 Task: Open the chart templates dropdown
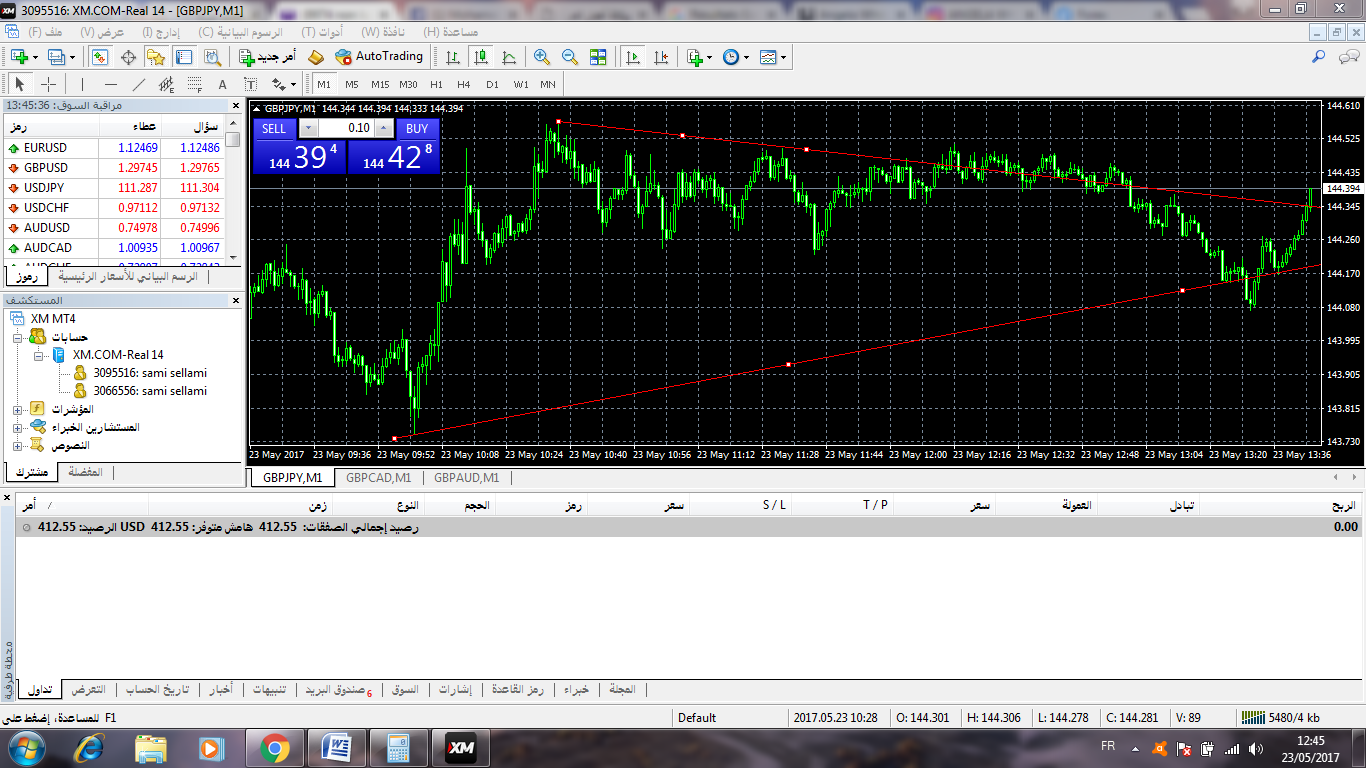click(772, 57)
